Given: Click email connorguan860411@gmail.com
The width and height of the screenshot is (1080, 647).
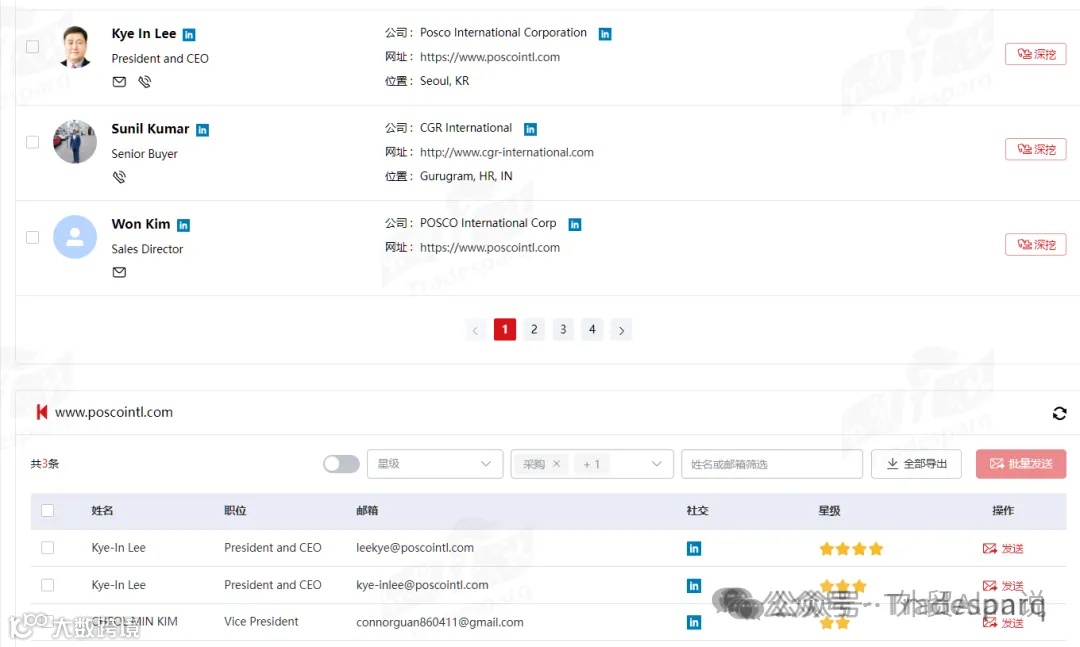Looking at the screenshot, I should click(x=439, y=622).
